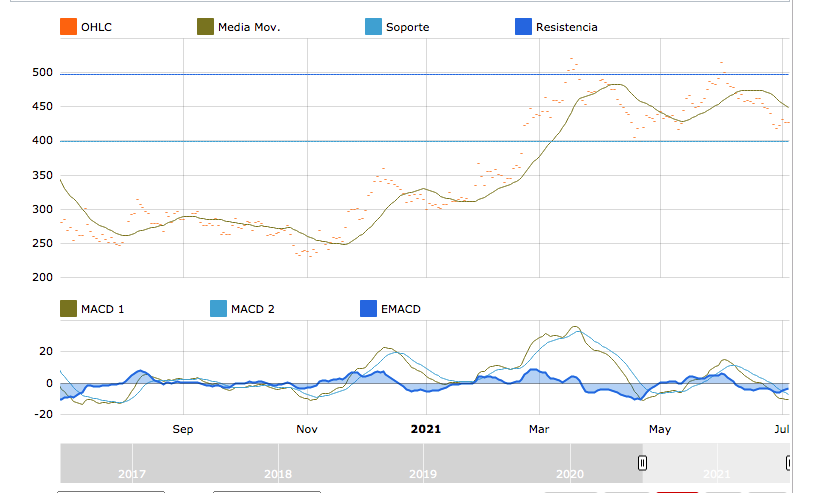Hide the OHLC series via its label
The width and height of the screenshot is (814, 494).
96,27
